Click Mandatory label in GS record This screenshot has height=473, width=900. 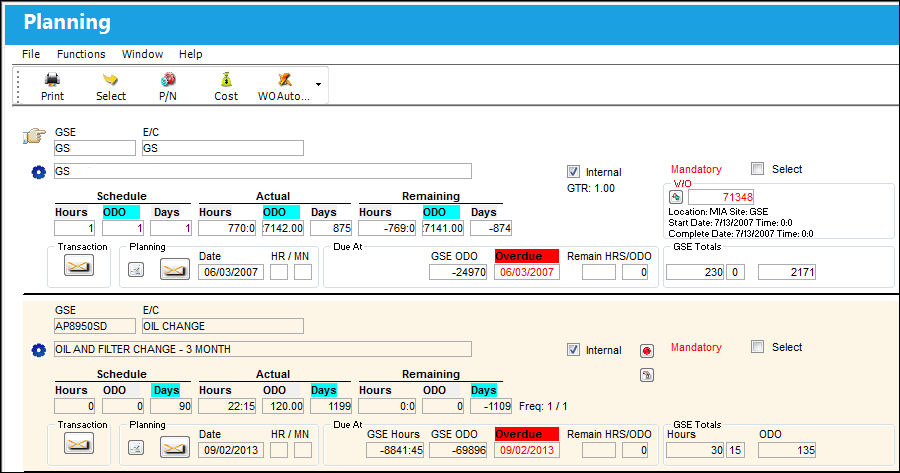pyautogui.click(x=696, y=169)
